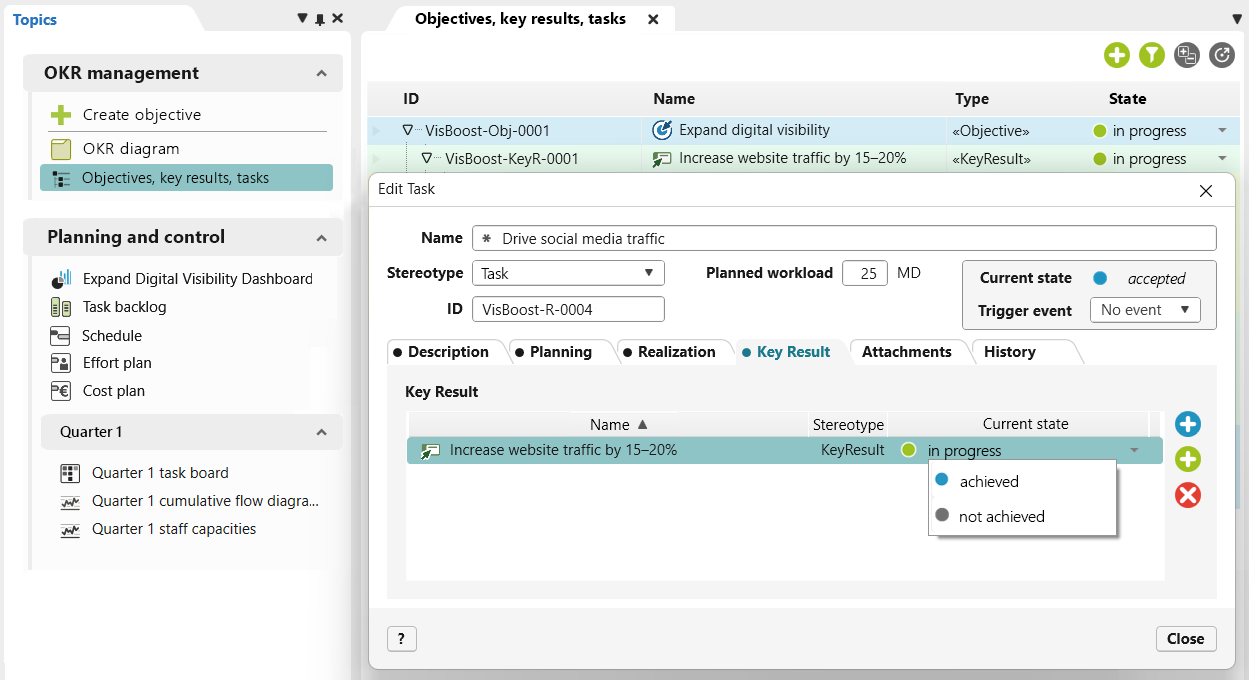Click the Objective target icon next to Expand digital visibility
Screen dimensions: 1249x680
click(x=662, y=130)
